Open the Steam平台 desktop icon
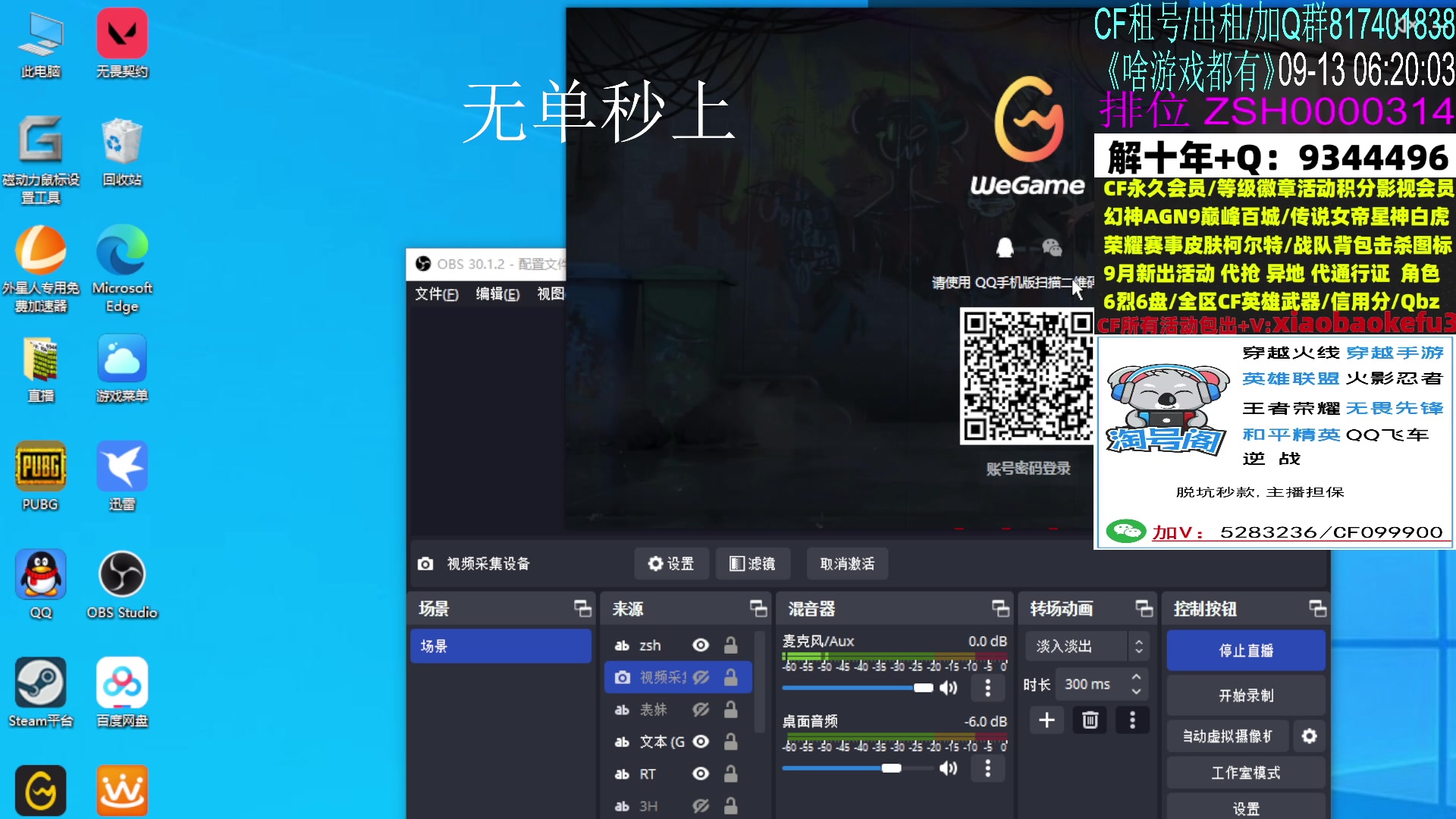Image resolution: width=1456 pixels, height=819 pixels. 41,693
